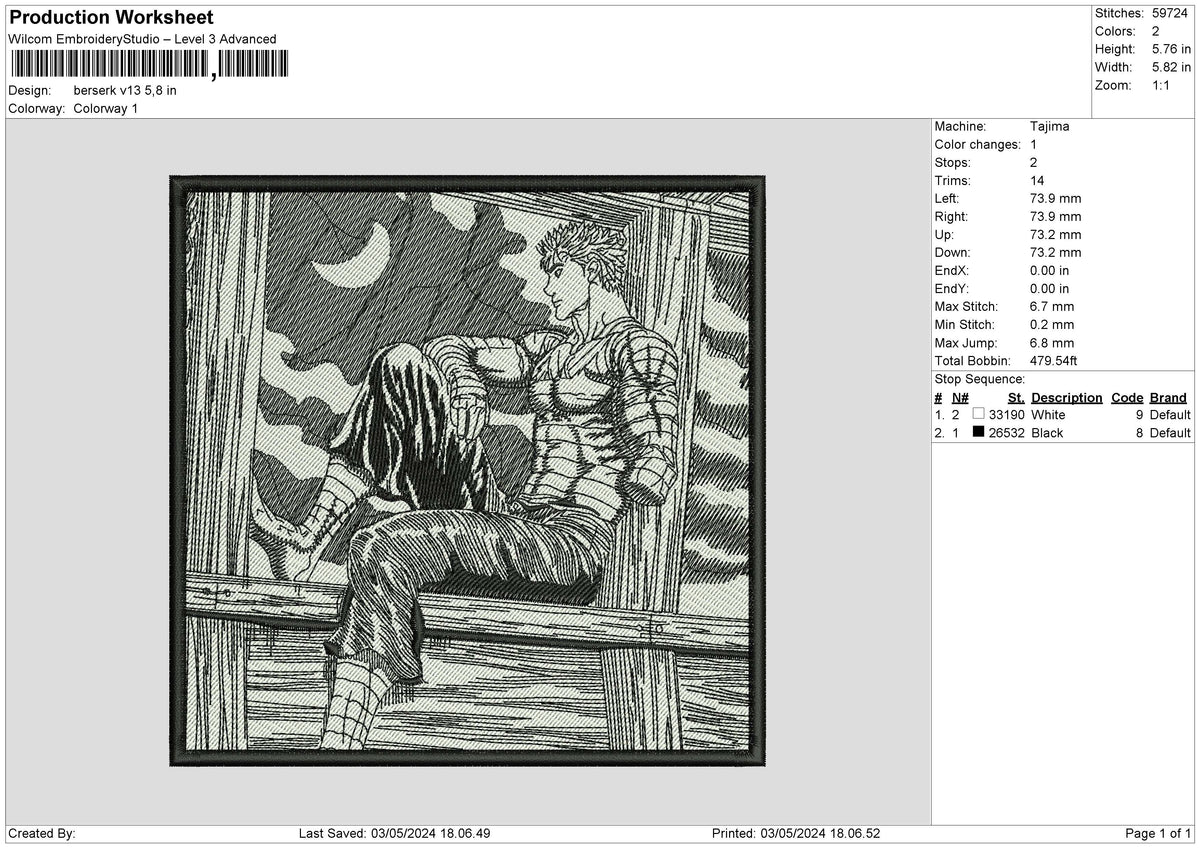Click the Trims value 14

(x=1038, y=180)
